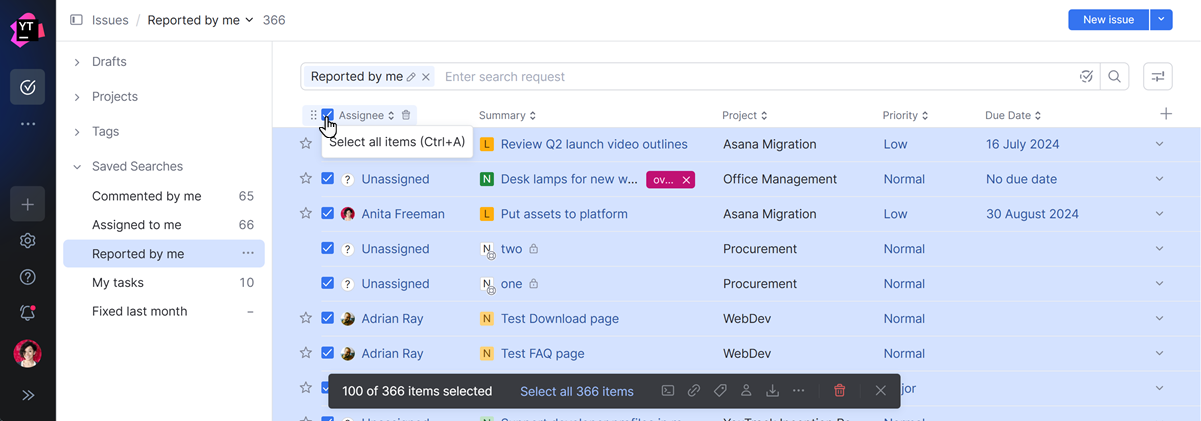This screenshot has width=1201, height=421.
Task: Collapse the Saved Searches section
Action: [x=77, y=167]
